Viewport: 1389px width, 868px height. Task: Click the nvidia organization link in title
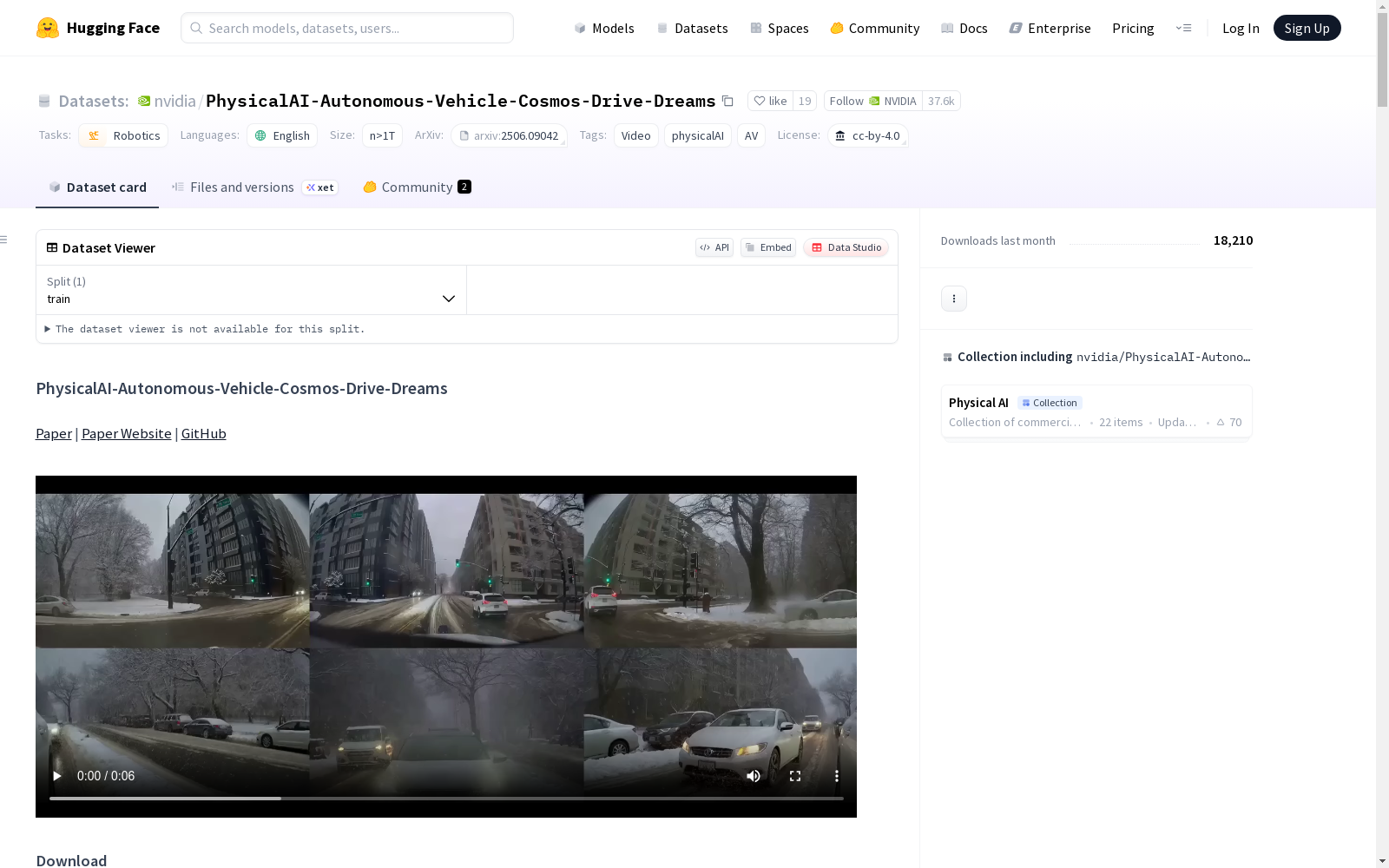point(175,101)
